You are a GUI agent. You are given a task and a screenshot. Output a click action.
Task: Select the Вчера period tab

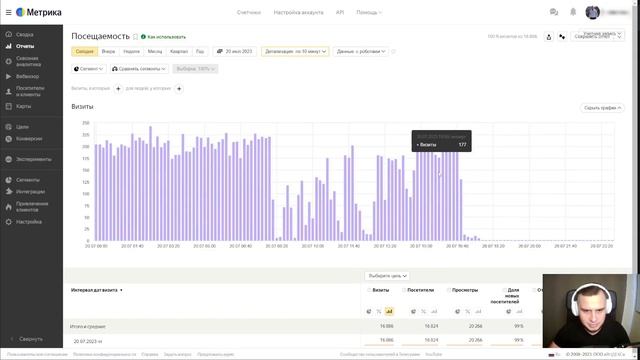(x=108, y=51)
